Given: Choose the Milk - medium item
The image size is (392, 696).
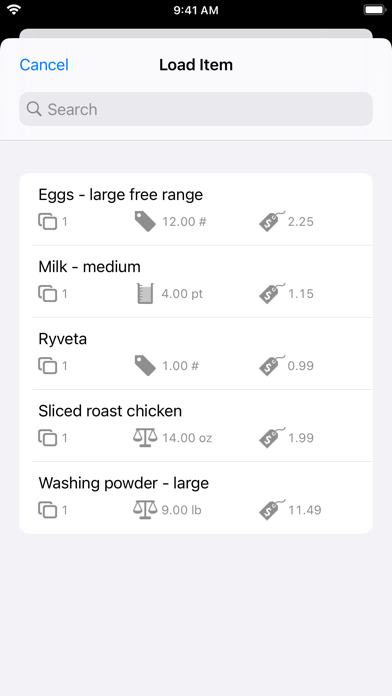Looking at the screenshot, I should click(x=196, y=281).
